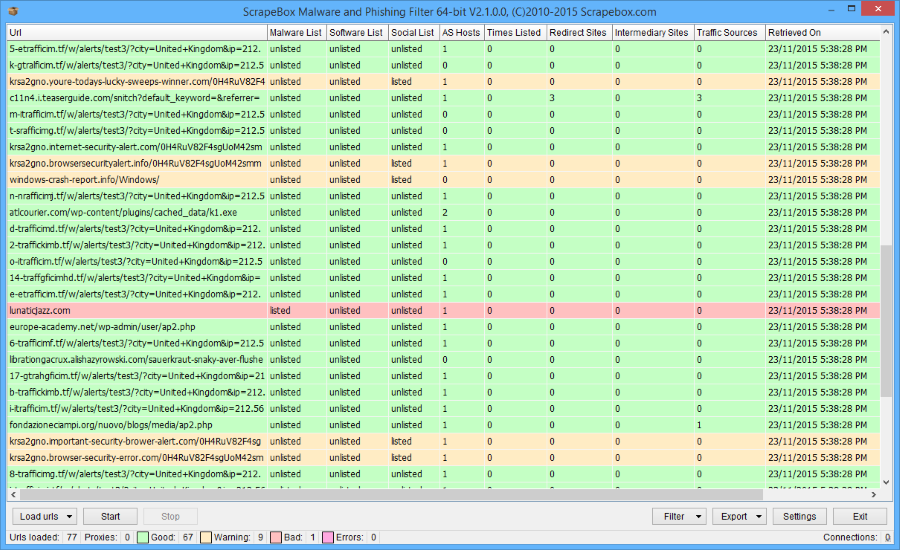Select the atlcourier.com k1.exe url row

click(x=443, y=212)
